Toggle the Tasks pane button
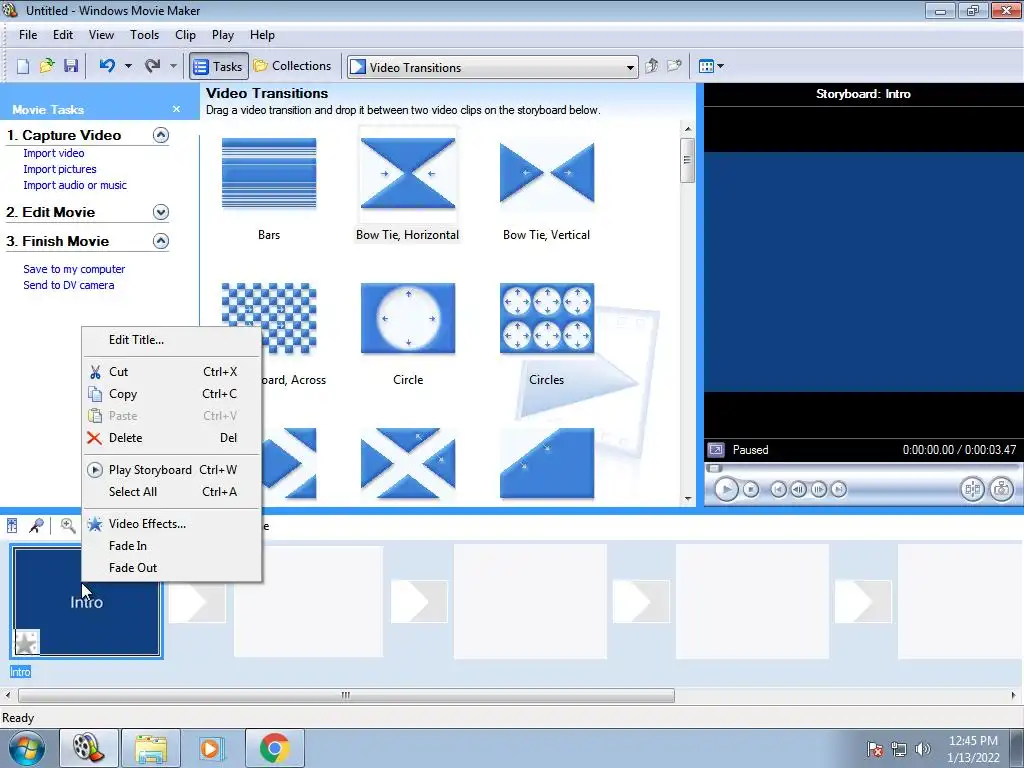Viewport: 1024px width, 768px height. [219, 66]
